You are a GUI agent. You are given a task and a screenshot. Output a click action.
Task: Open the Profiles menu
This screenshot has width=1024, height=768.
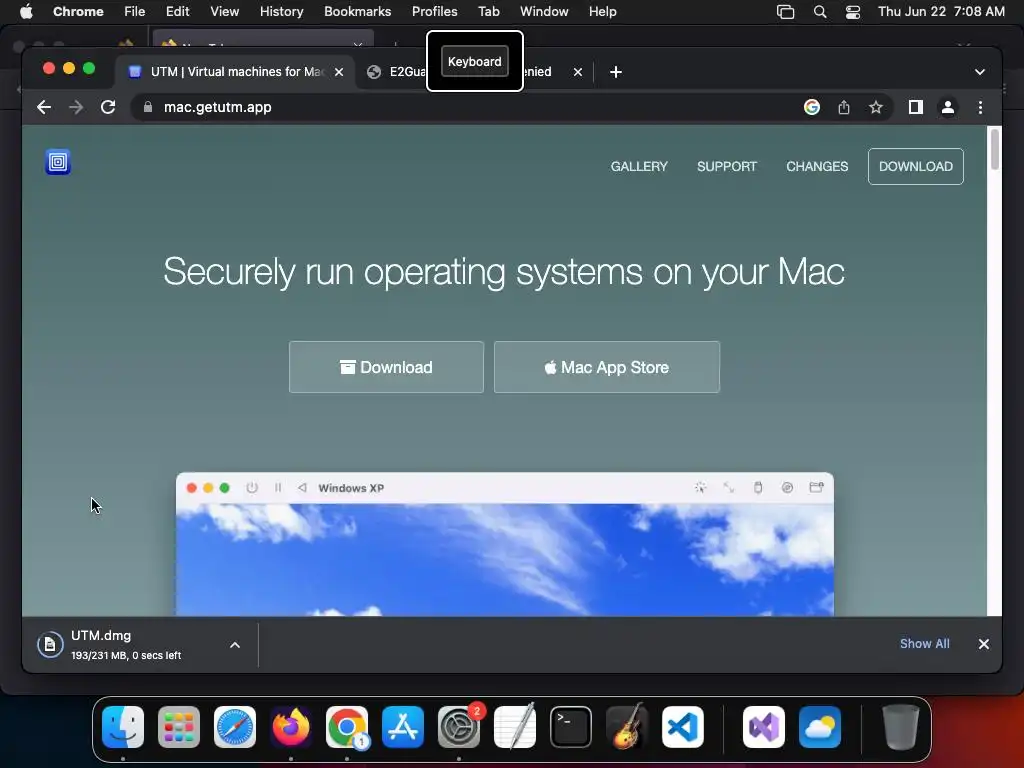[434, 11]
